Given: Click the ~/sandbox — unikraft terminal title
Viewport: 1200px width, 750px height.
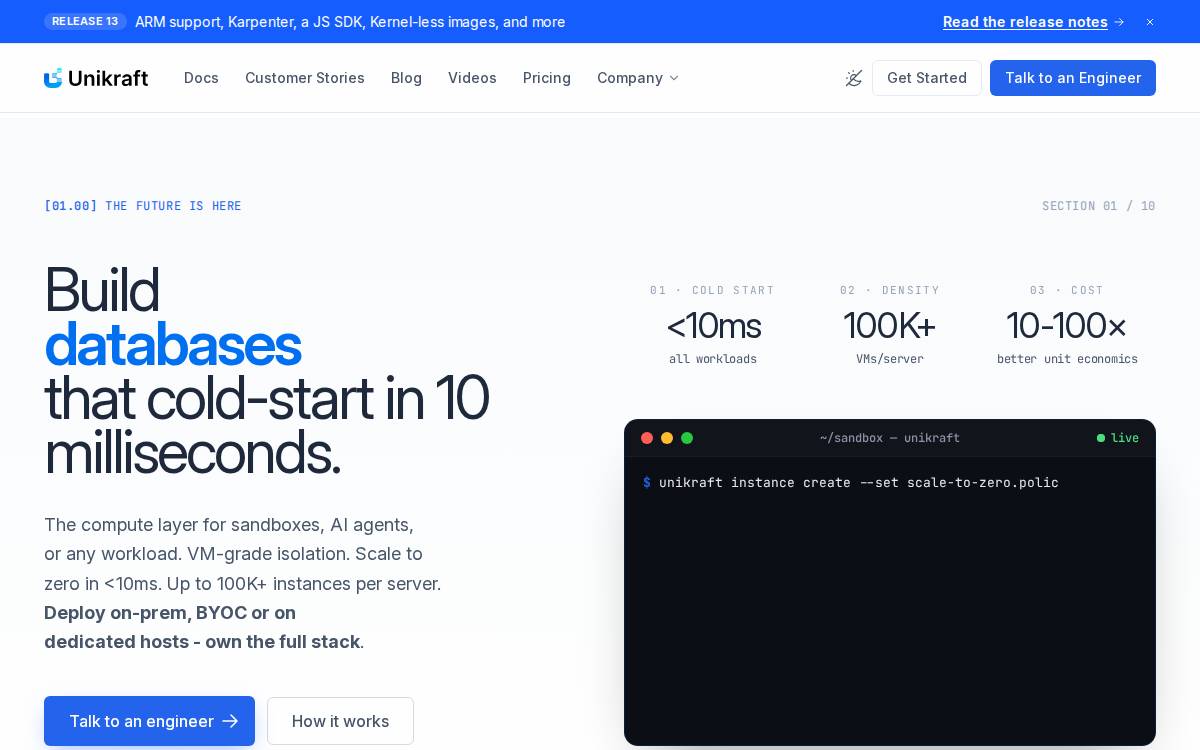Looking at the screenshot, I should point(890,438).
